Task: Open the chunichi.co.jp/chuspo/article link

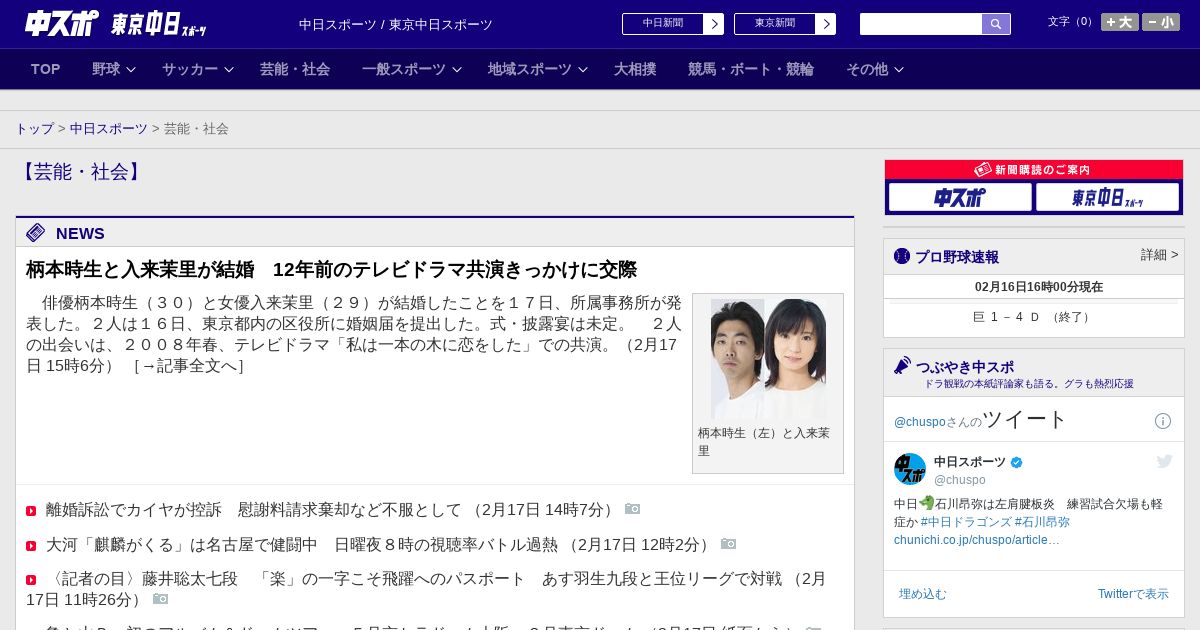Action: (977, 540)
